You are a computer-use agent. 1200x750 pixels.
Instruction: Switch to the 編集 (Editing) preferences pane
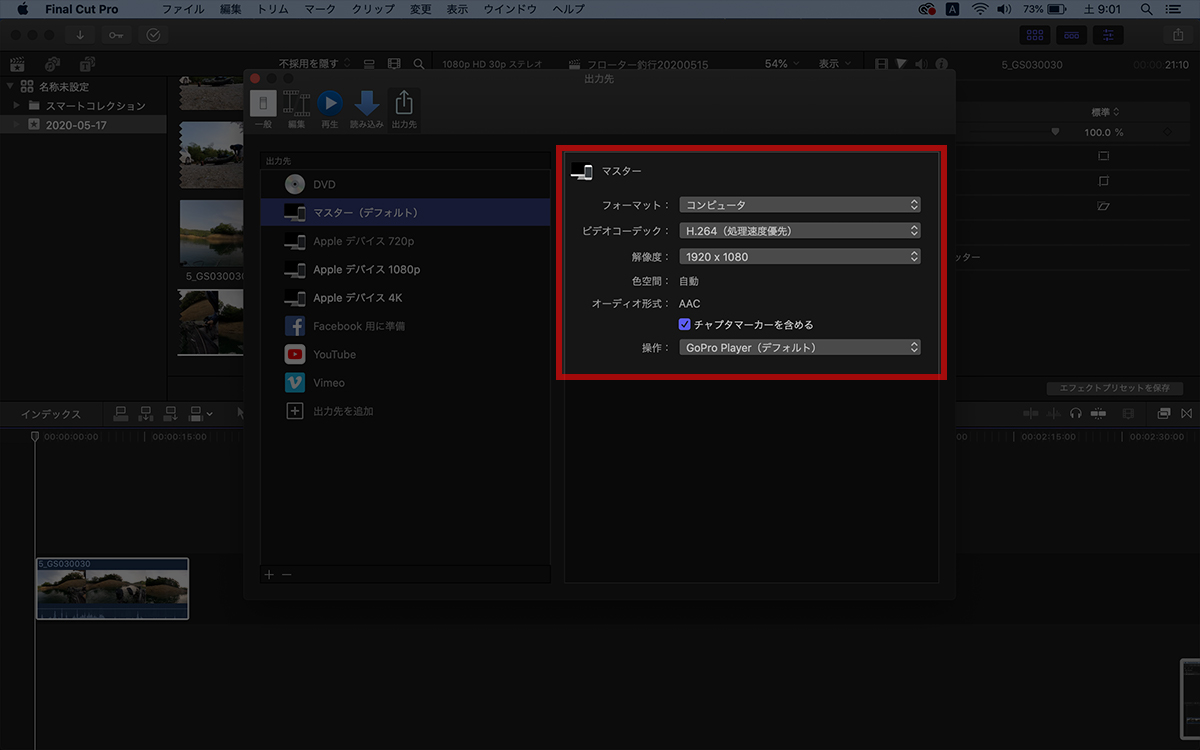pos(296,109)
